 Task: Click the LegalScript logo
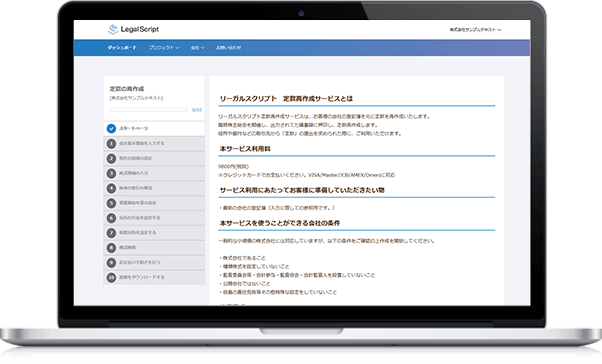pyautogui.click(x=133, y=29)
